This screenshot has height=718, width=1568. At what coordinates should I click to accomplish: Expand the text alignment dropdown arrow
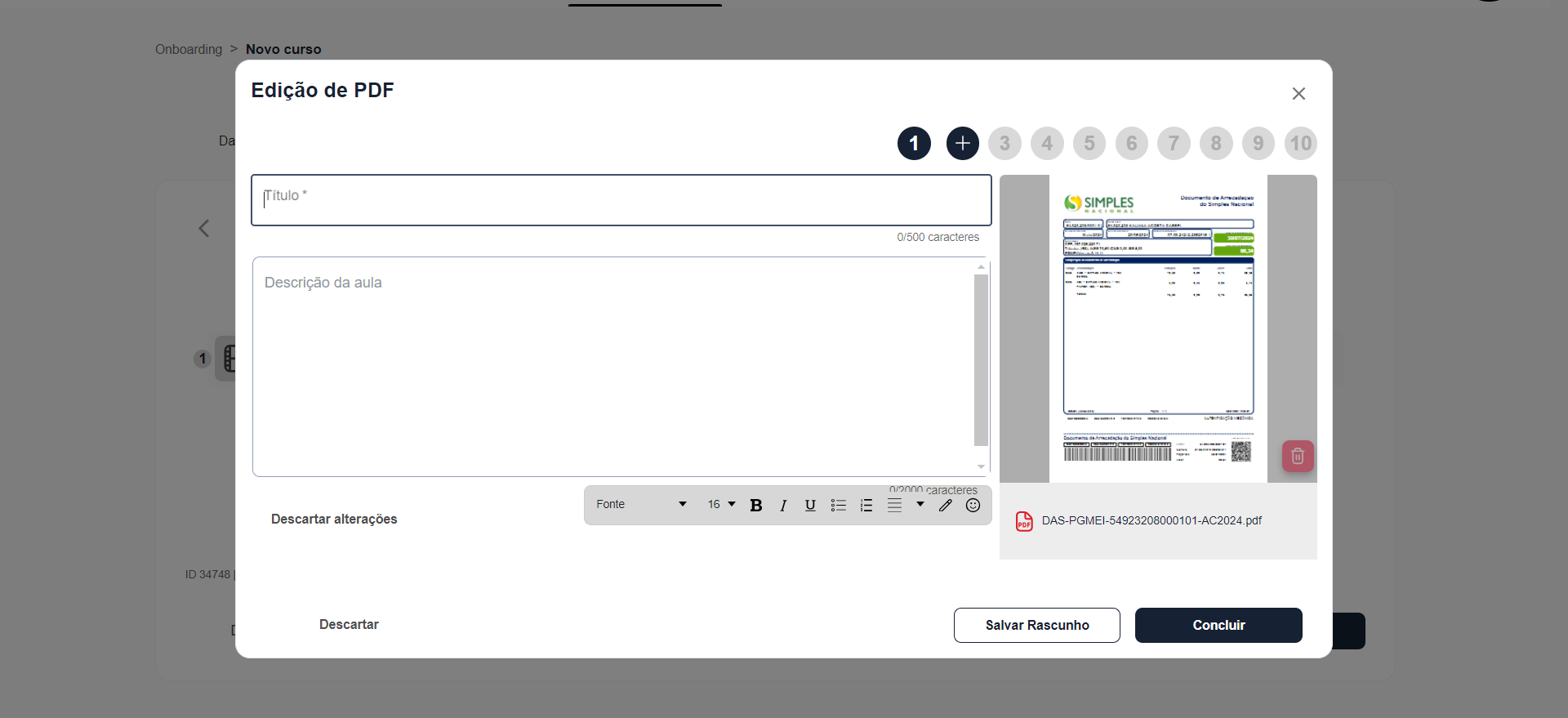click(920, 505)
